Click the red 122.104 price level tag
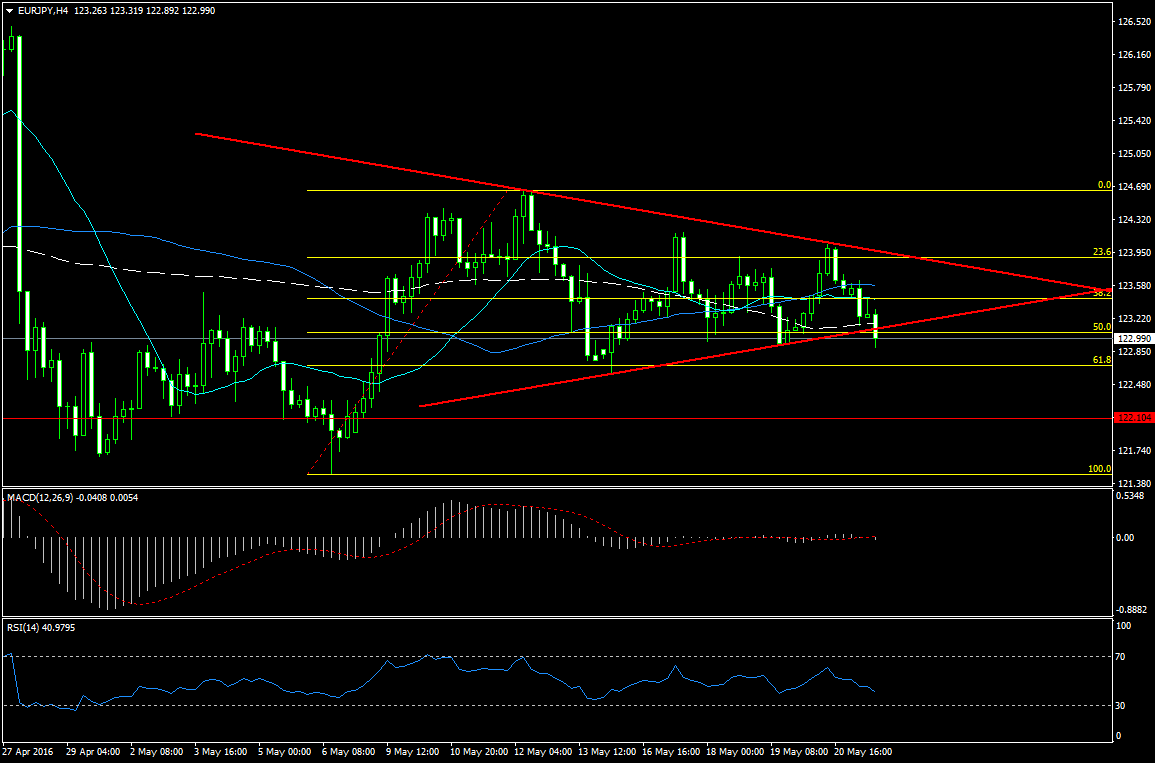Screen dimensions: 1155x763 pyautogui.click(x=1134, y=418)
